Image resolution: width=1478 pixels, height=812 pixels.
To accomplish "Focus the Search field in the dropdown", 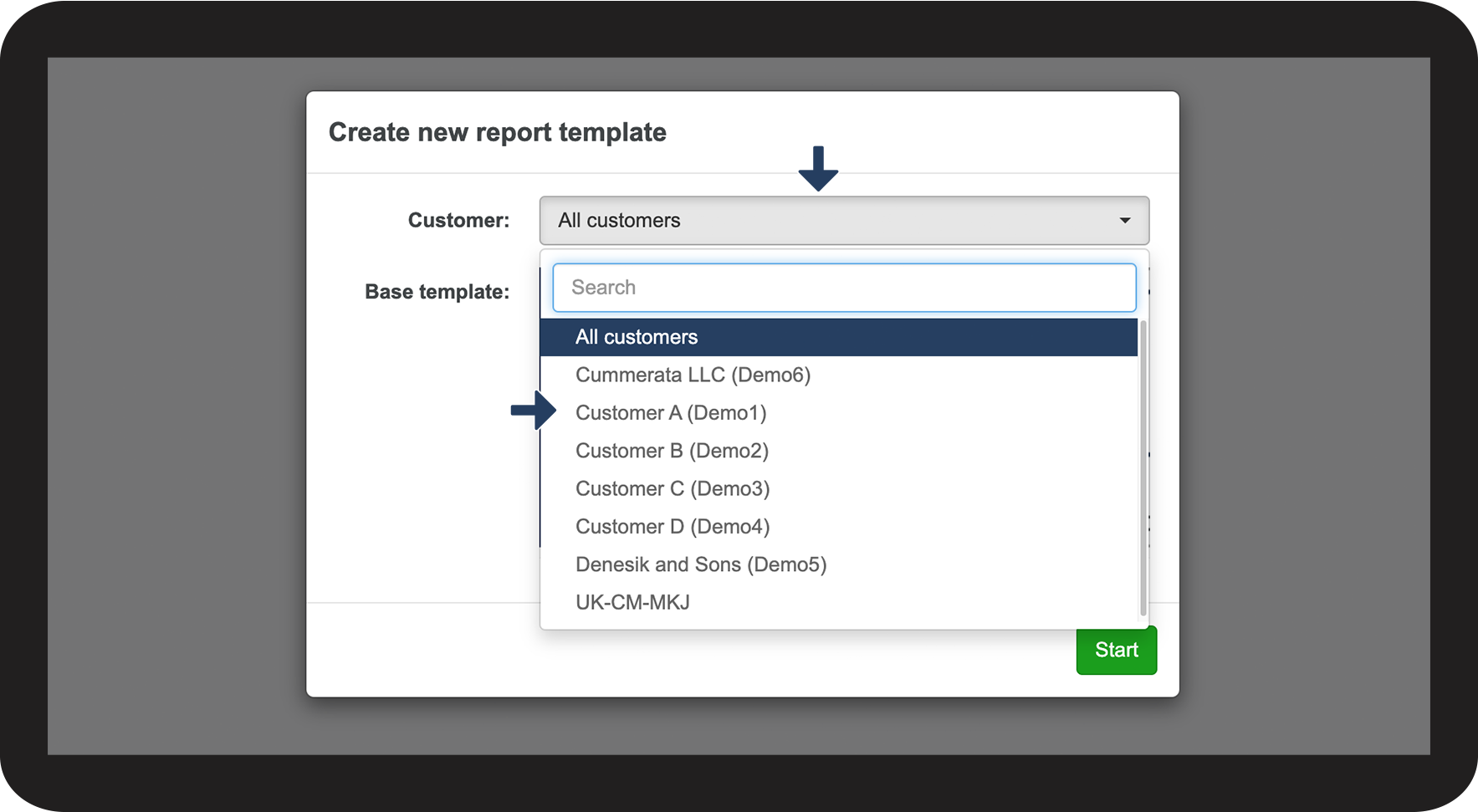I will click(x=843, y=288).
